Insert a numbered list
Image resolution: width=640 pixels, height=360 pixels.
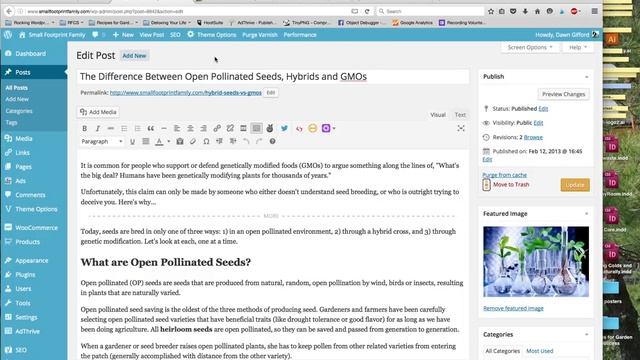[x=137, y=128]
